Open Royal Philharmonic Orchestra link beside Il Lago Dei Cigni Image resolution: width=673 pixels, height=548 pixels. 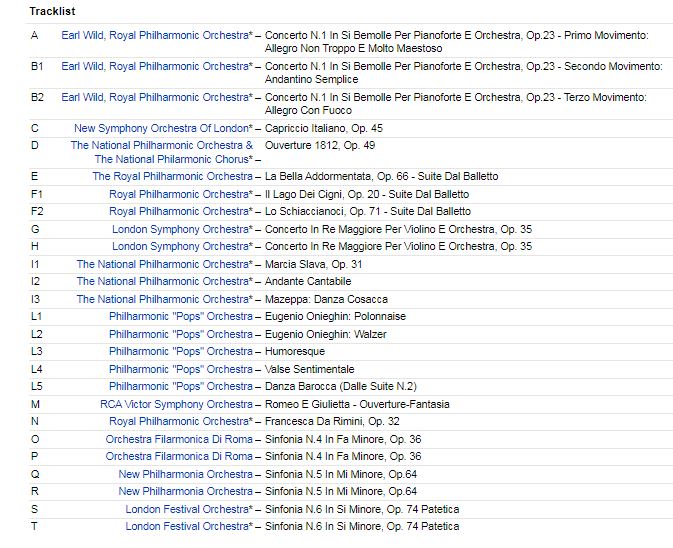pyautogui.click(x=179, y=194)
